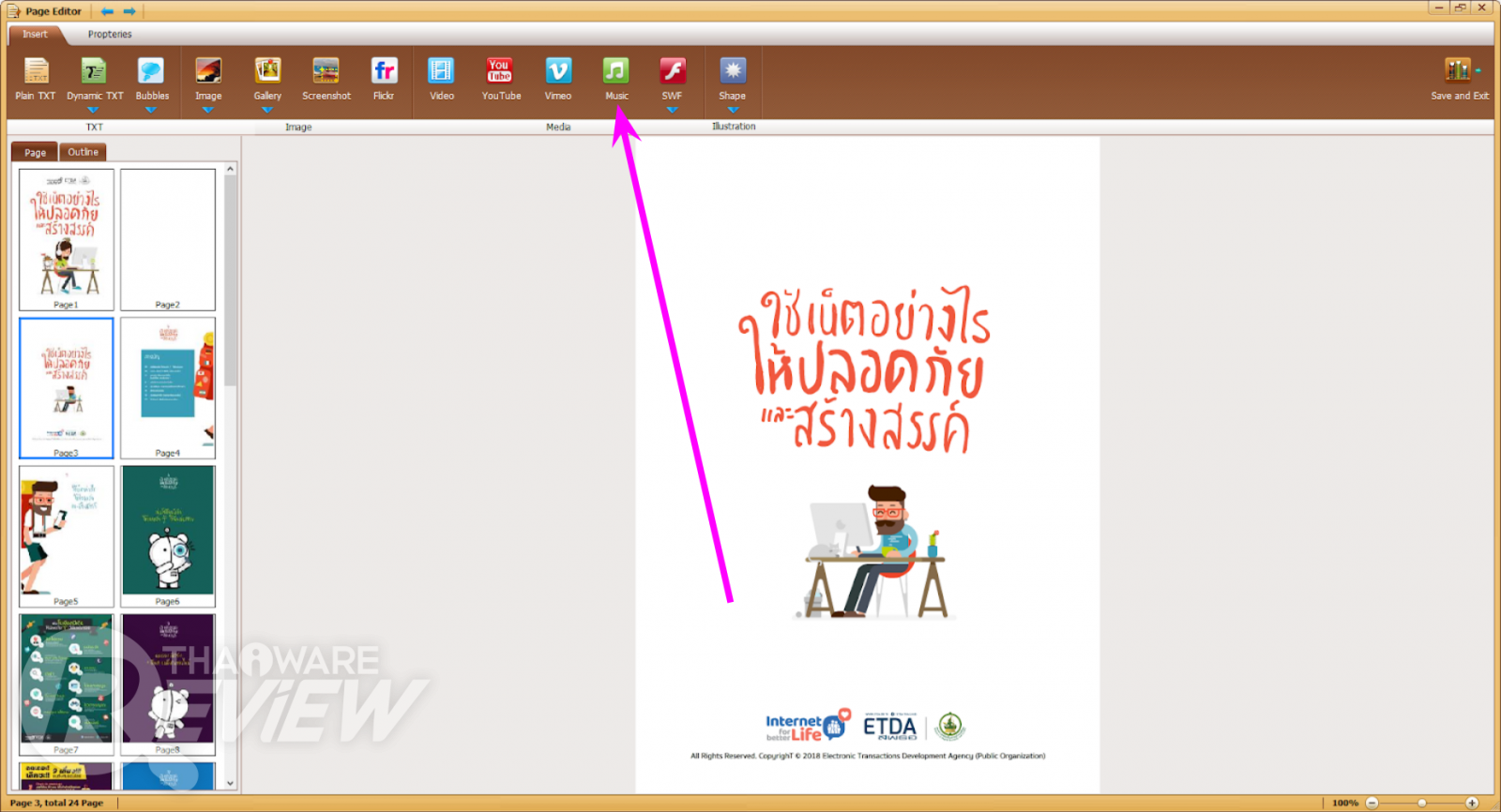Insert an Image onto the page

pyautogui.click(x=208, y=78)
